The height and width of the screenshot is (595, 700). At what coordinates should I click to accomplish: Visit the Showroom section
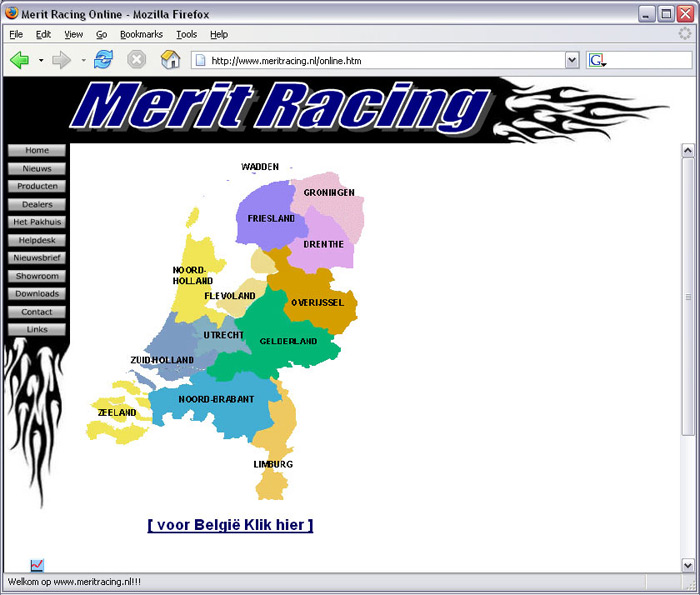click(x=37, y=276)
